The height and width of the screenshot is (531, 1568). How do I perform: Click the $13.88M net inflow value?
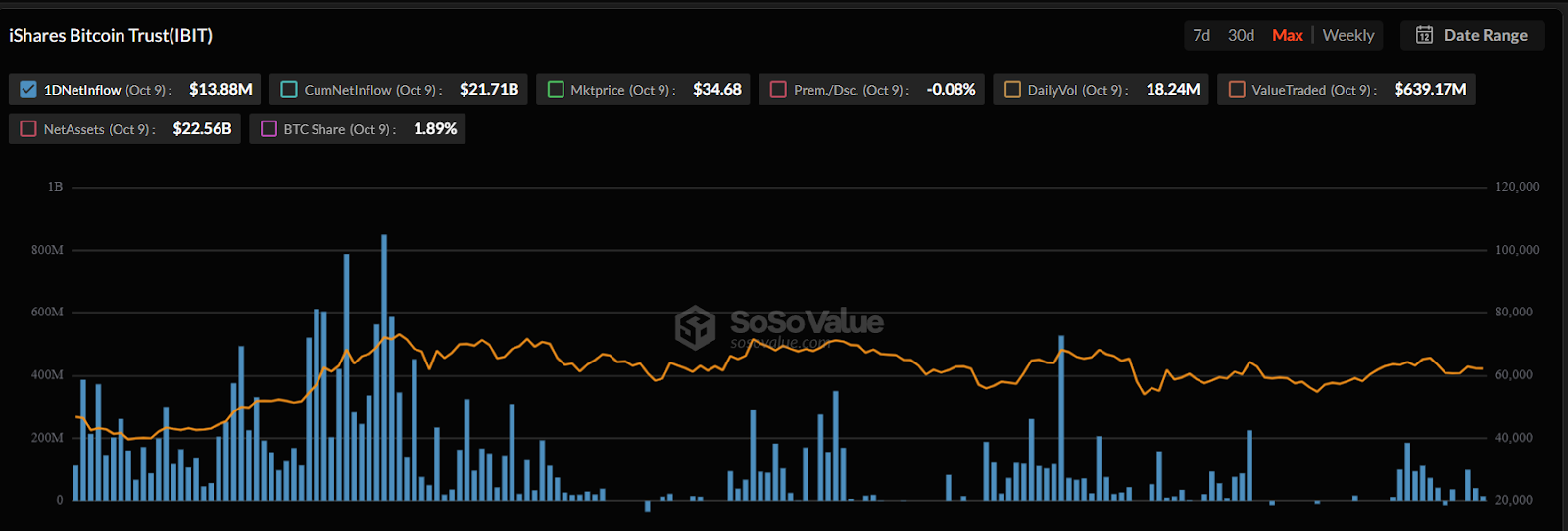point(220,89)
